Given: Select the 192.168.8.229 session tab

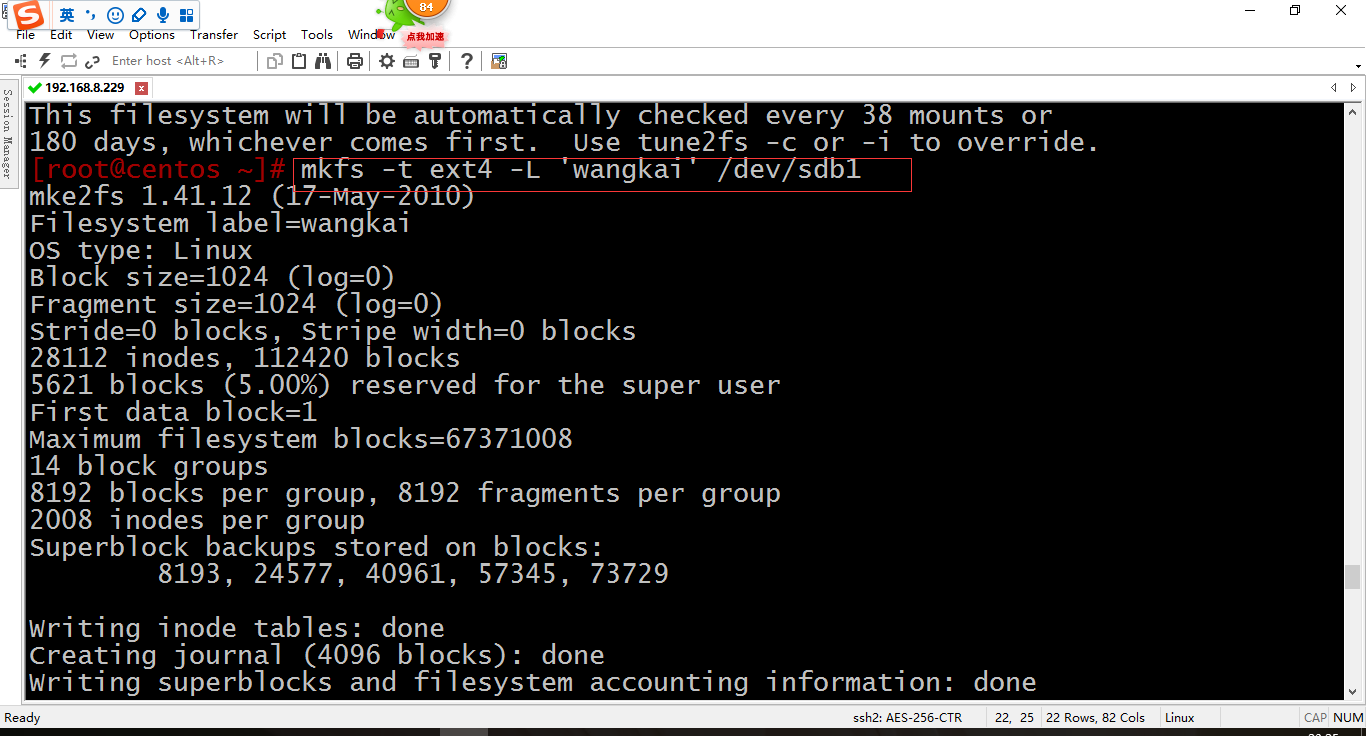Looking at the screenshot, I should coord(85,88).
